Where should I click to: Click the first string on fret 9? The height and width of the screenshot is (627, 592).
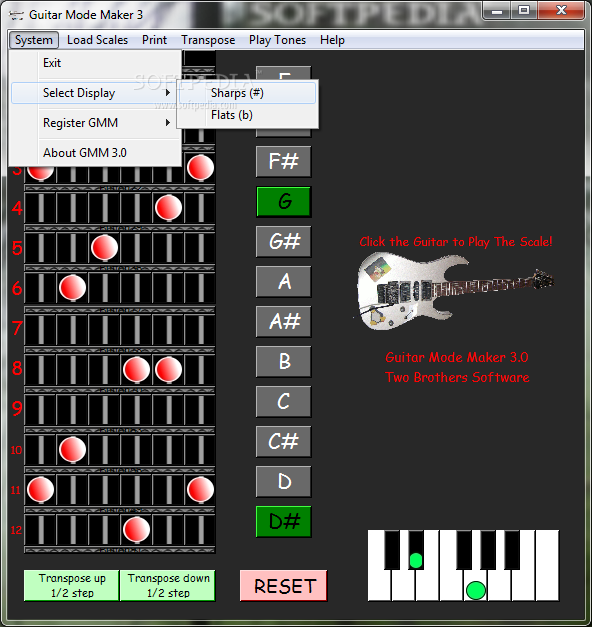pos(40,409)
